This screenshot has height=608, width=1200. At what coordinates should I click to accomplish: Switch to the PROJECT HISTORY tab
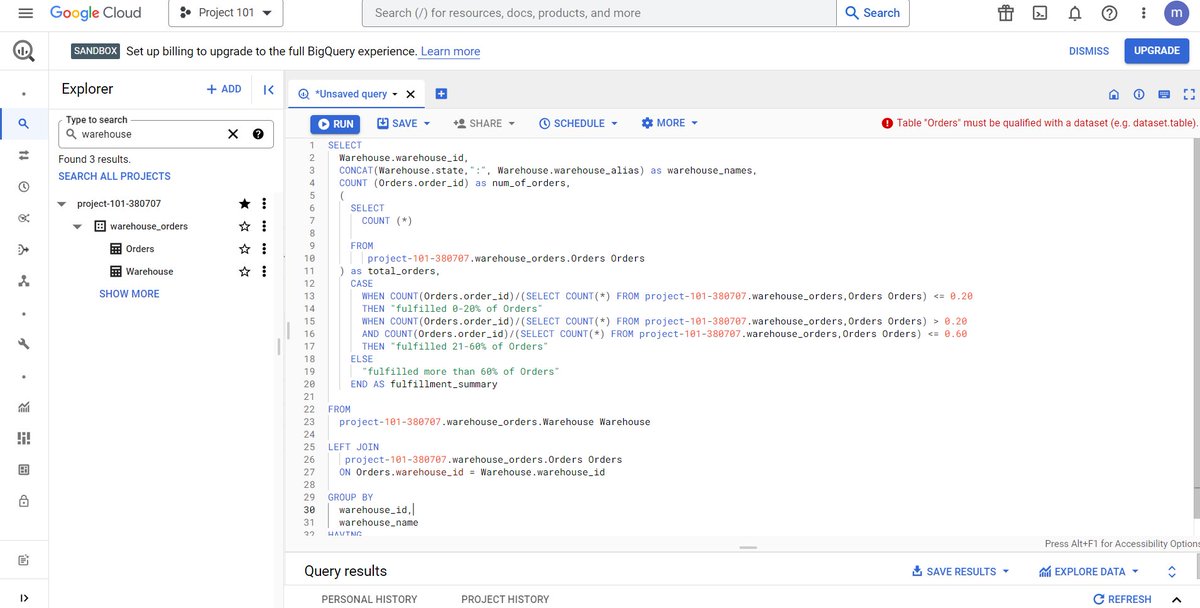point(505,599)
